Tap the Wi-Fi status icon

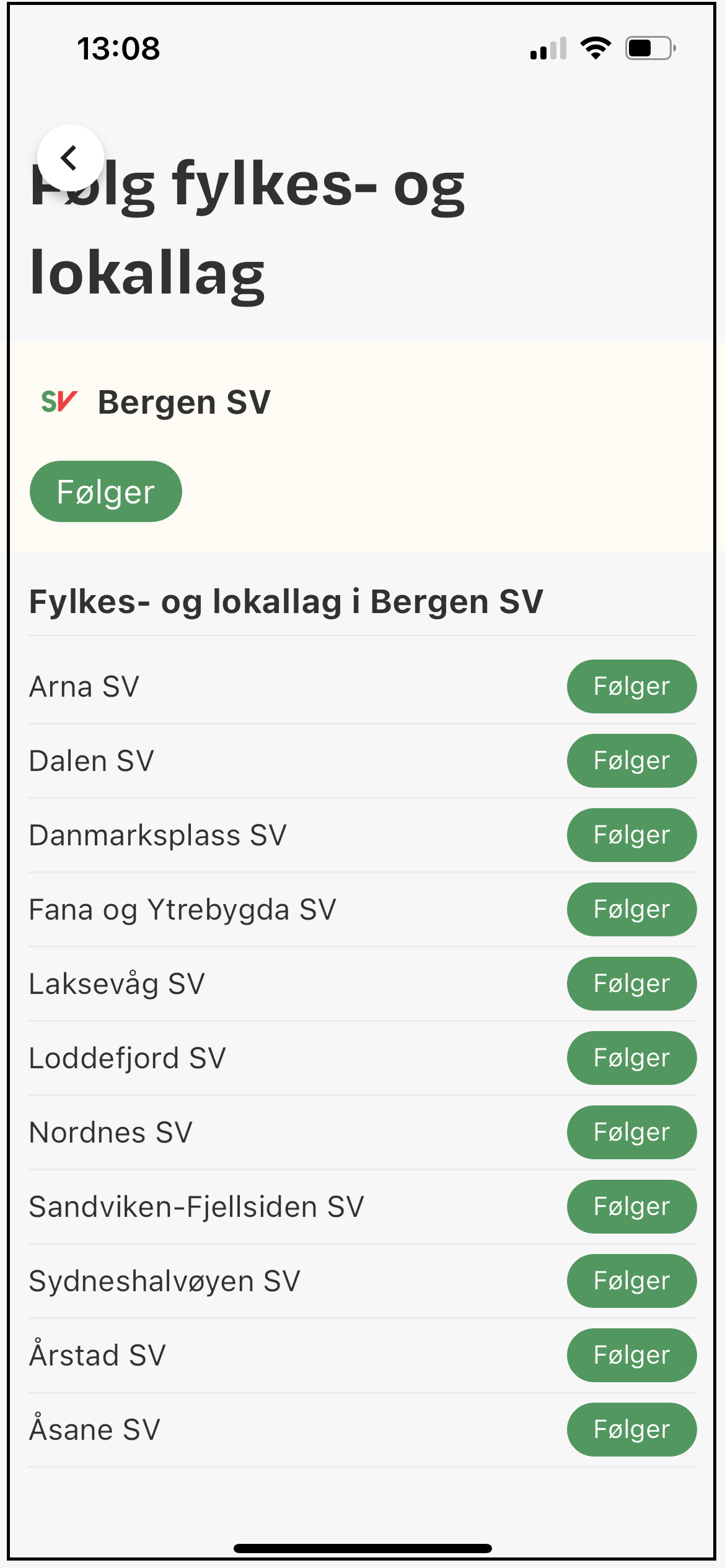(595, 48)
